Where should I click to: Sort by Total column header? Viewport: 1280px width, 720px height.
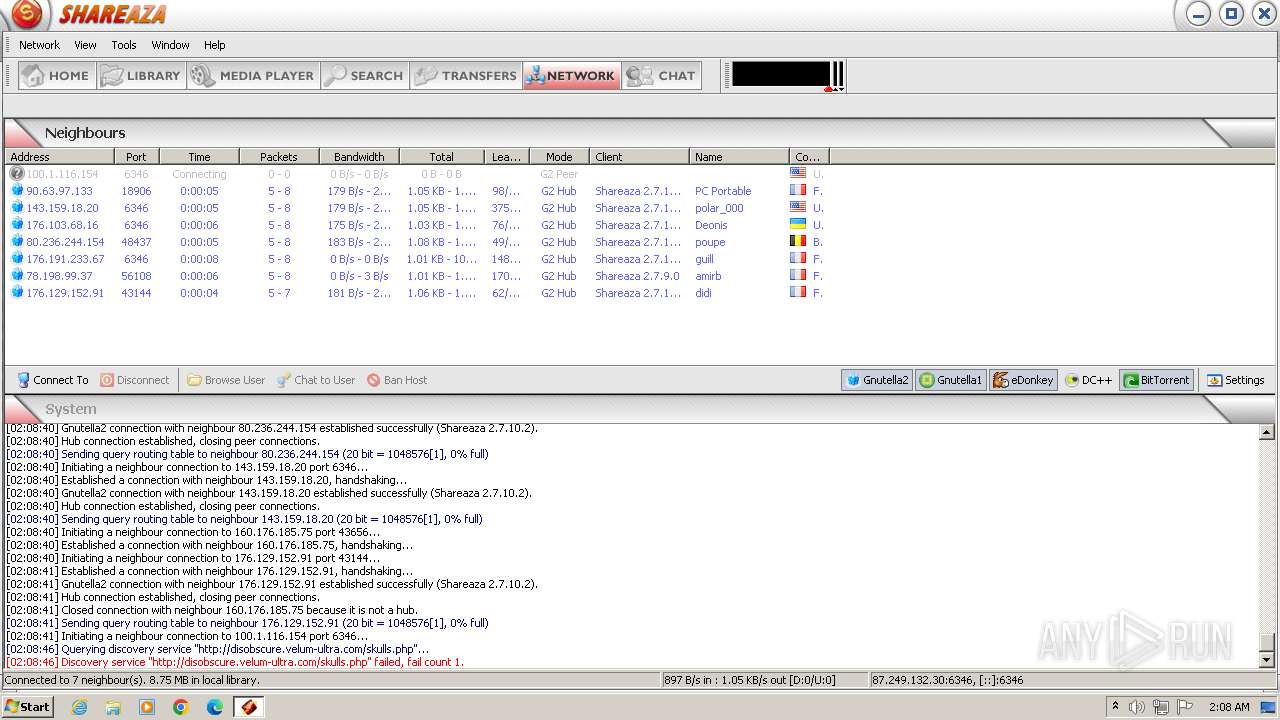point(441,157)
